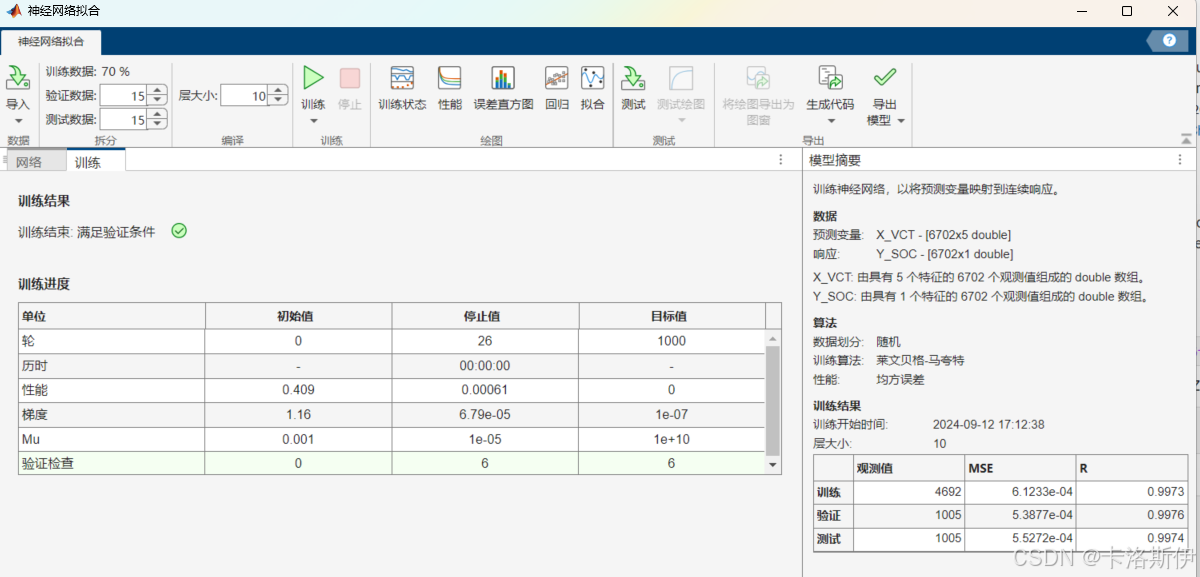Expand the 测试绘图 dropdown arrow

681,121
